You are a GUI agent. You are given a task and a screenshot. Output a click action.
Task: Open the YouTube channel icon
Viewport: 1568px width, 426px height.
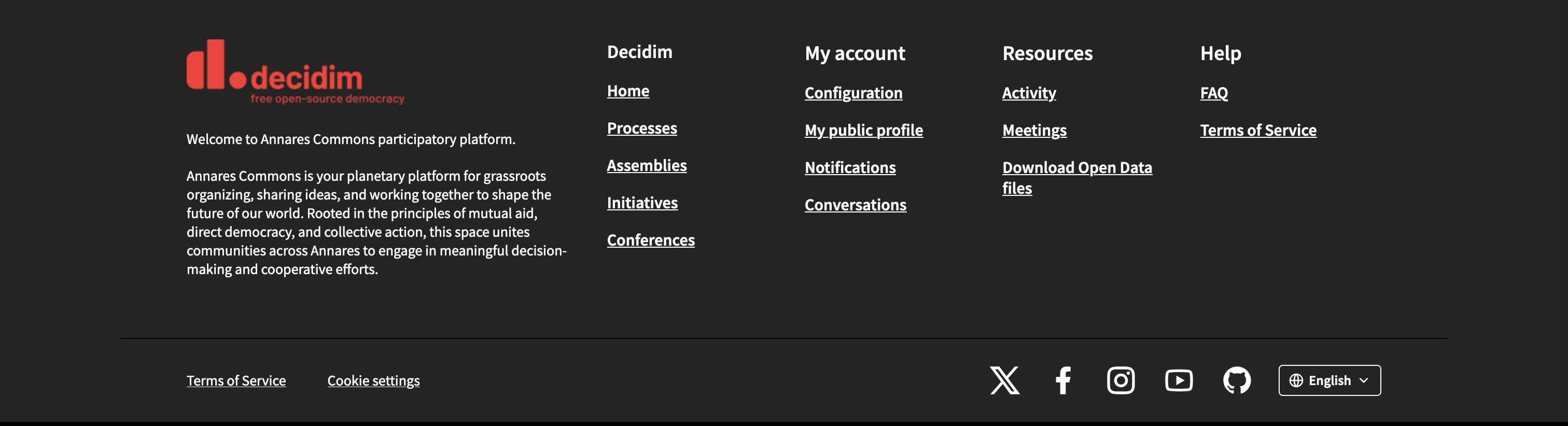click(1179, 380)
